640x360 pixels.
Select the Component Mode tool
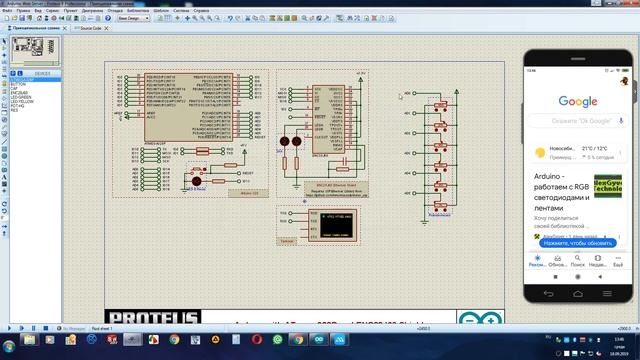pos(4,48)
